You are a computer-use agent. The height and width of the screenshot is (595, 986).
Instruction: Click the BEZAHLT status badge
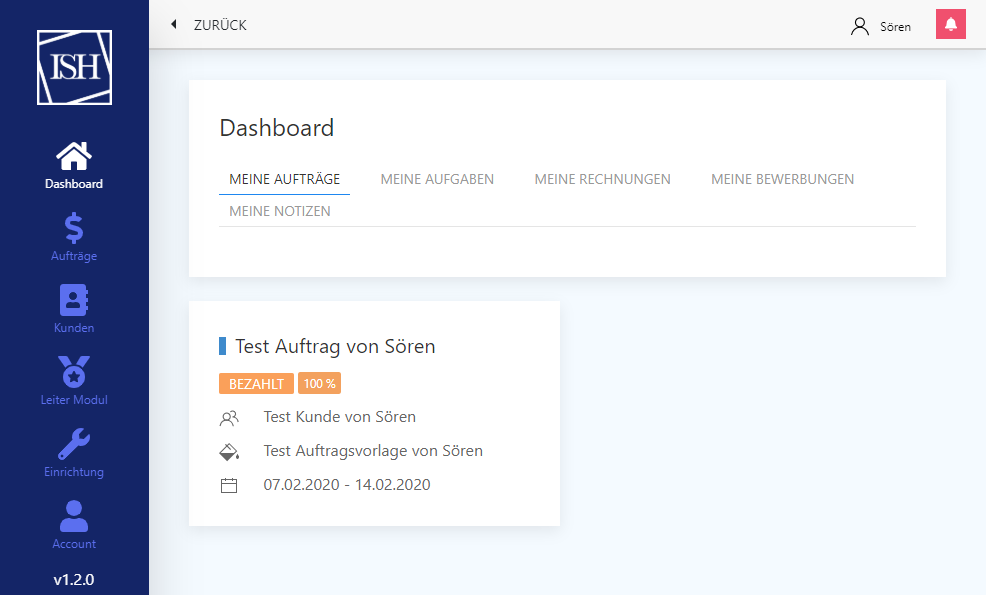[256, 384]
